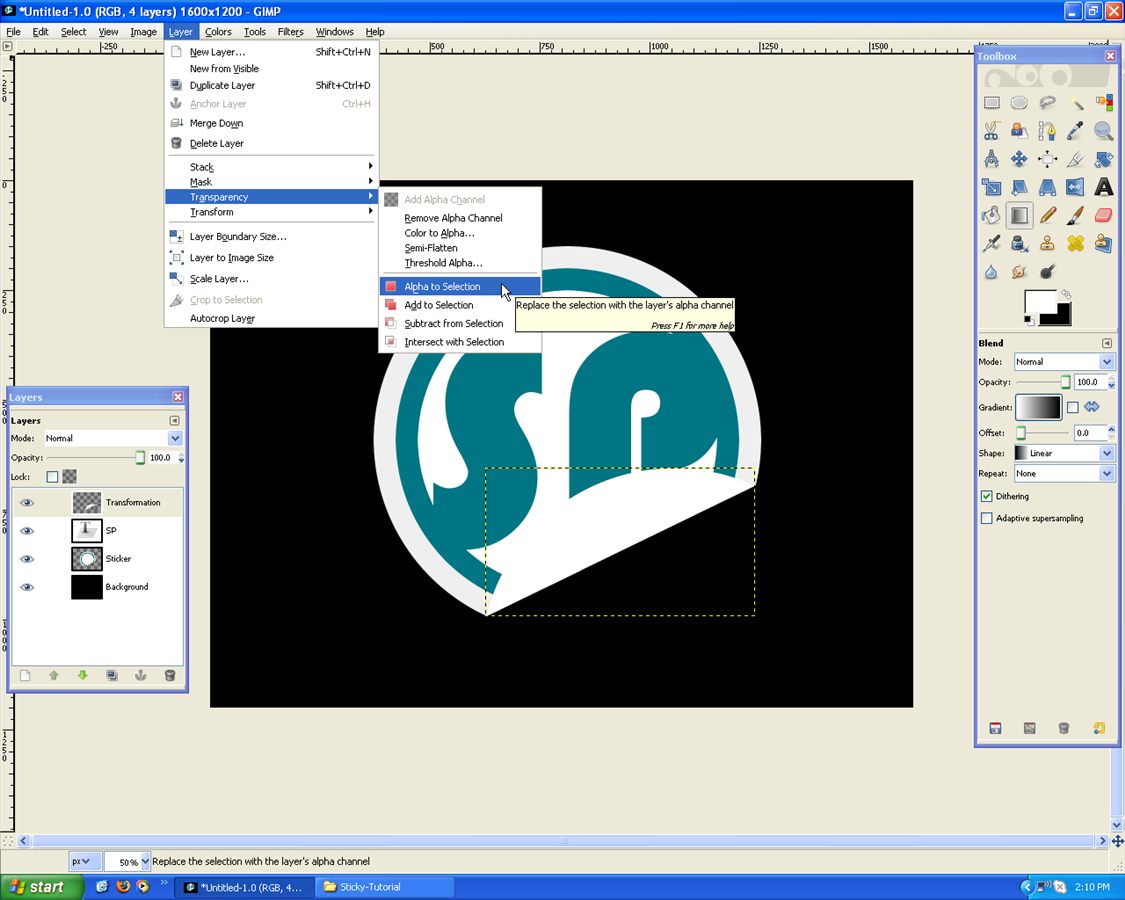Expand the Stack submenu

pyautogui.click(x=271, y=167)
